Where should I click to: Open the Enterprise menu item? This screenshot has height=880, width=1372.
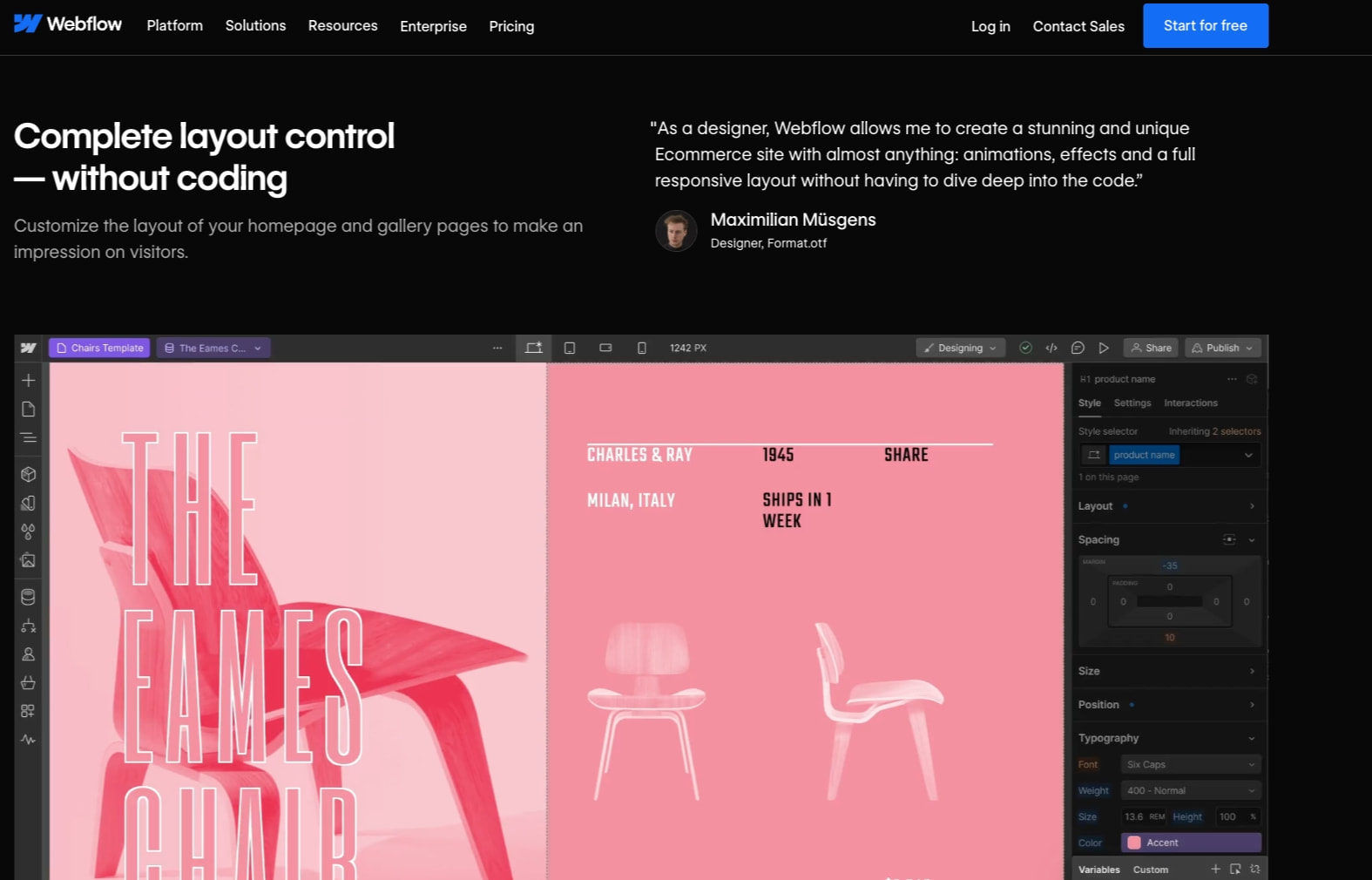433,26
